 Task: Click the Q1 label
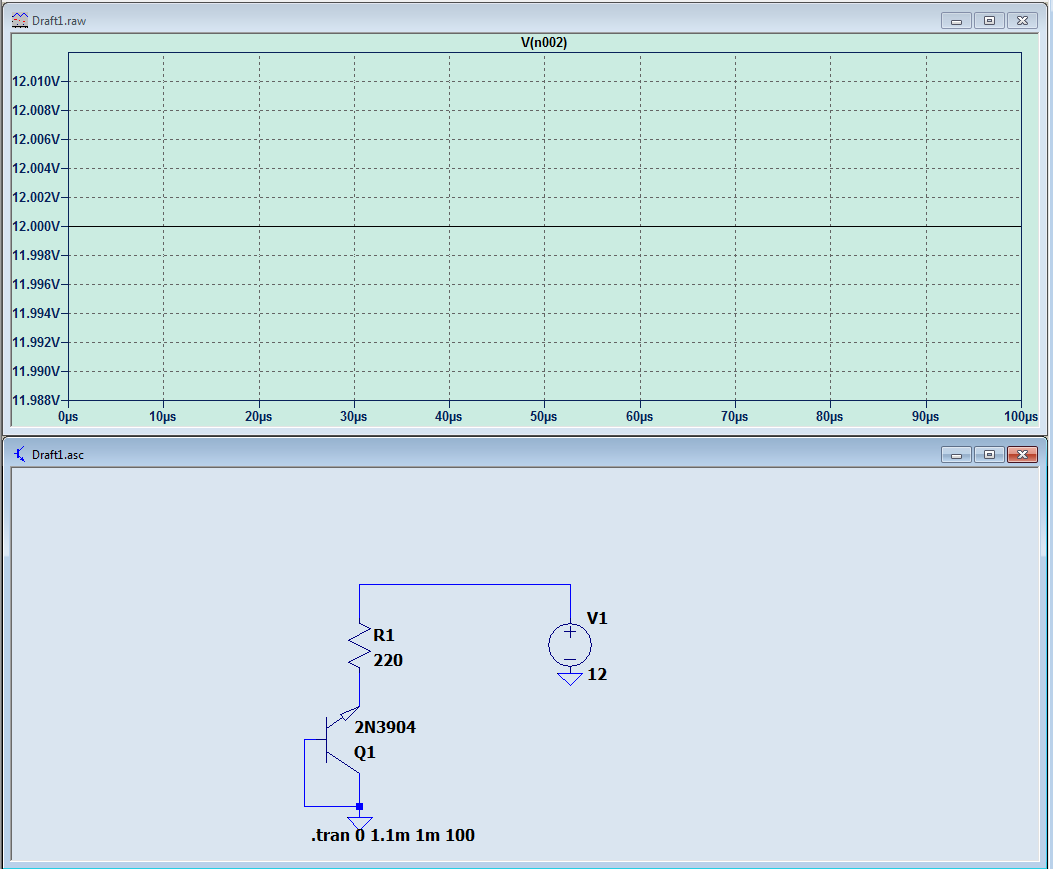click(365, 752)
